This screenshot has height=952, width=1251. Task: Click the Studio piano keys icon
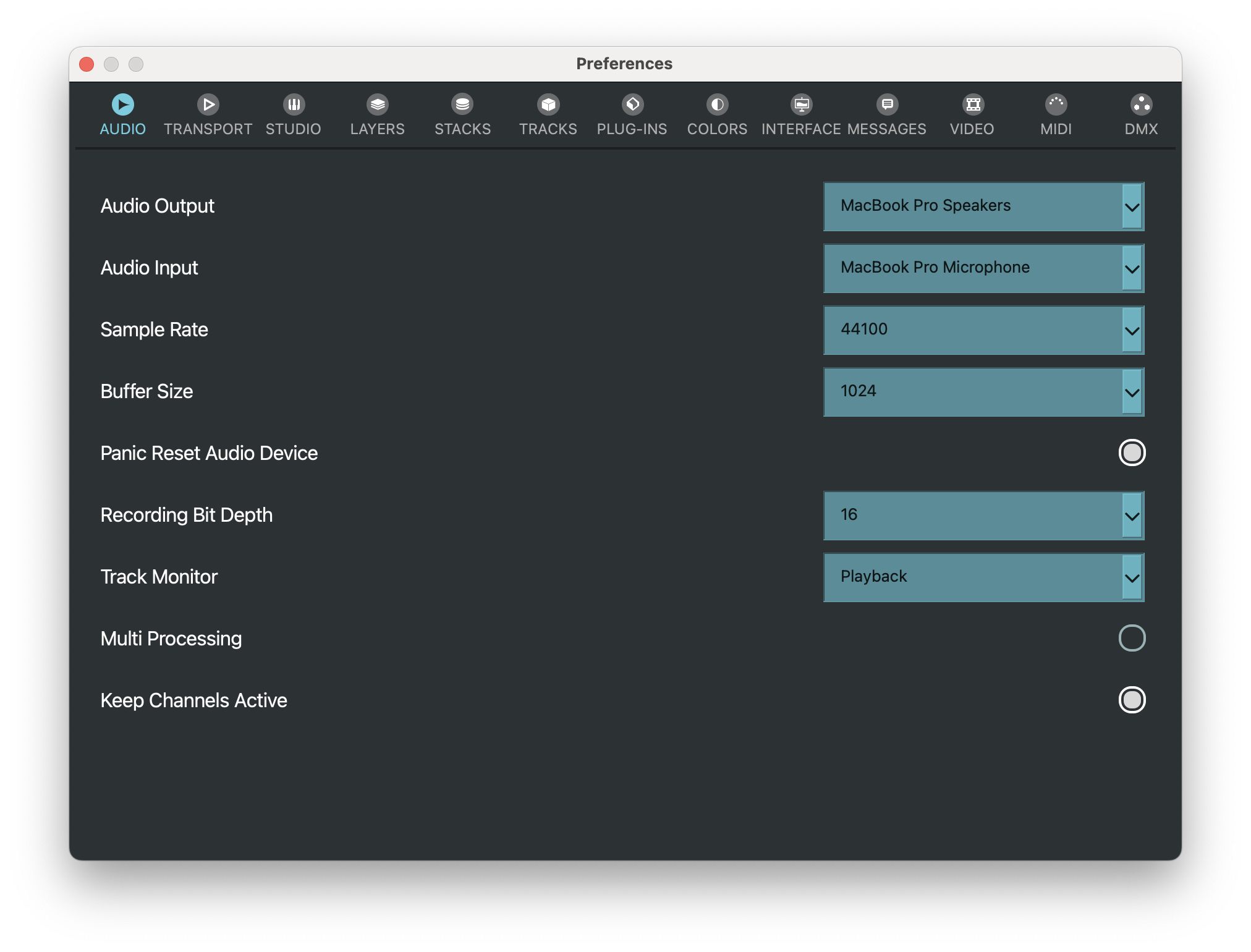tap(294, 104)
